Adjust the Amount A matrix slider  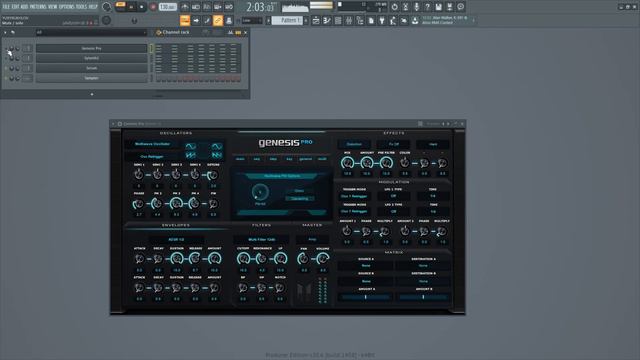(366, 297)
